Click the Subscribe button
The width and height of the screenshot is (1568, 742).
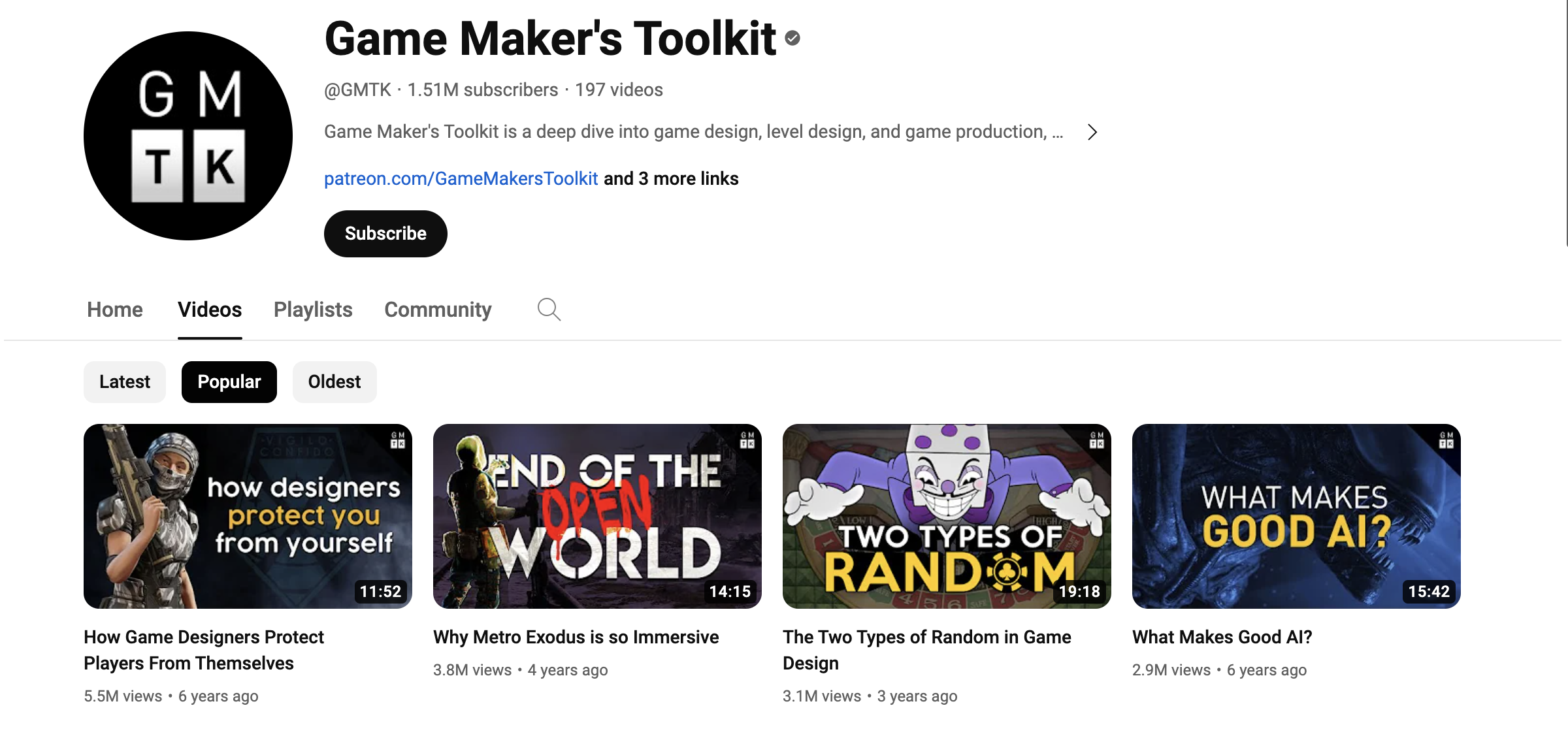(x=385, y=233)
